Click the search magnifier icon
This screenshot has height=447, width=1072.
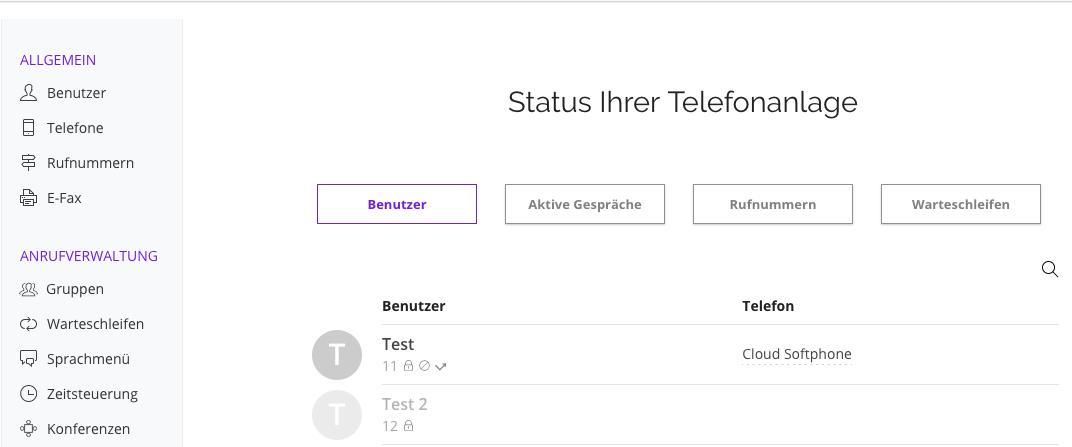tap(1049, 269)
